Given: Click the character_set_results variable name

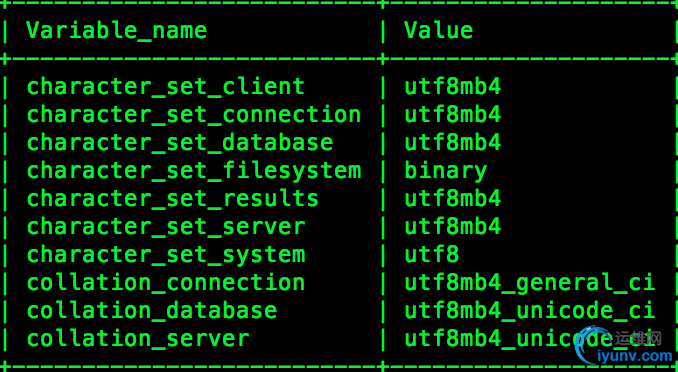Looking at the screenshot, I should click(x=173, y=199).
